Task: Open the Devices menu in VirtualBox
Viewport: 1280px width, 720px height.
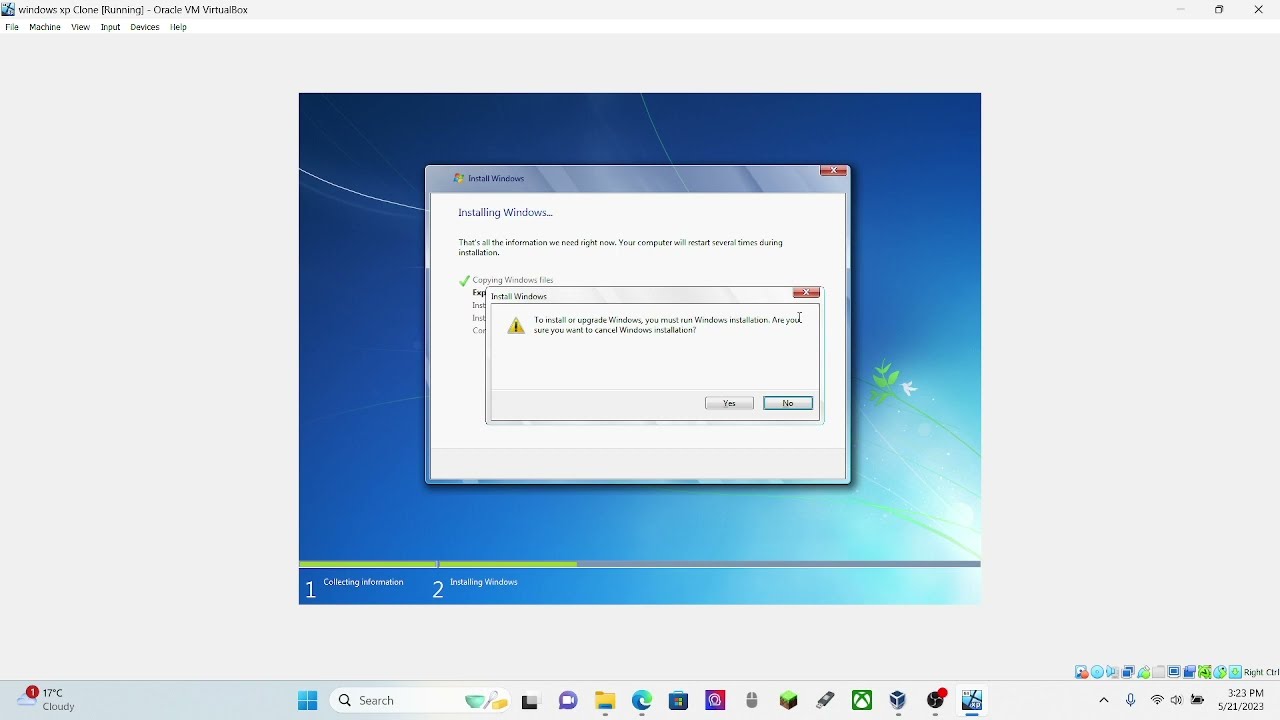Action: [x=145, y=27]
